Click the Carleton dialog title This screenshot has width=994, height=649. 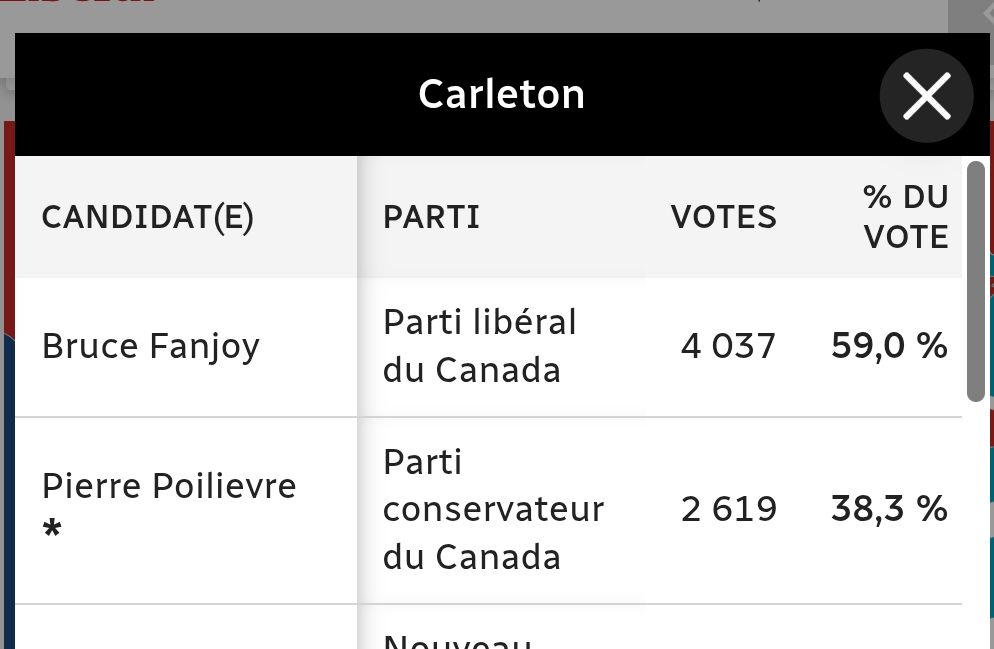coord(501,95)
